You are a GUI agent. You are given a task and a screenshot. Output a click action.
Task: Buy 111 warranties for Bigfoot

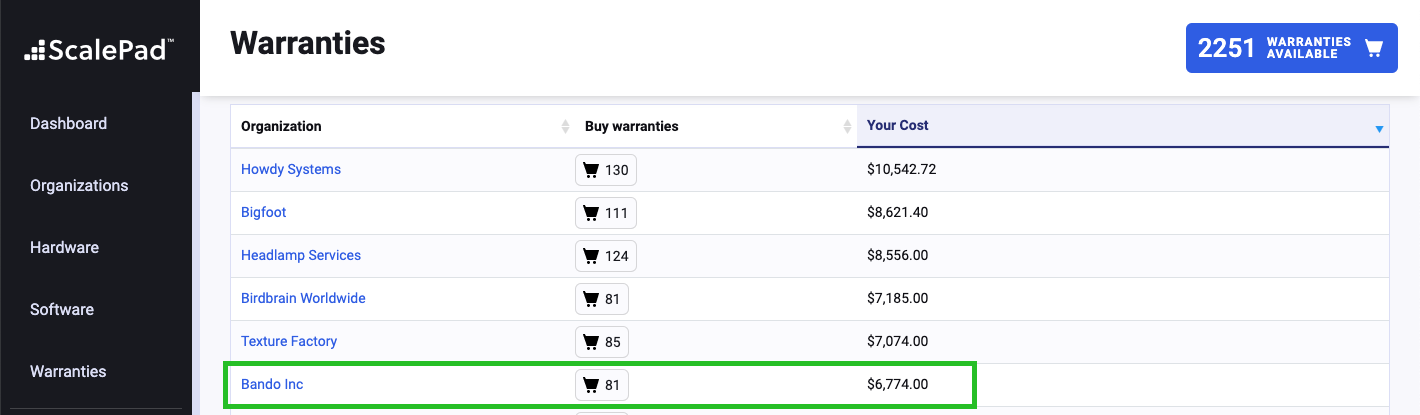pyautogui.click(x=606, y=213)
